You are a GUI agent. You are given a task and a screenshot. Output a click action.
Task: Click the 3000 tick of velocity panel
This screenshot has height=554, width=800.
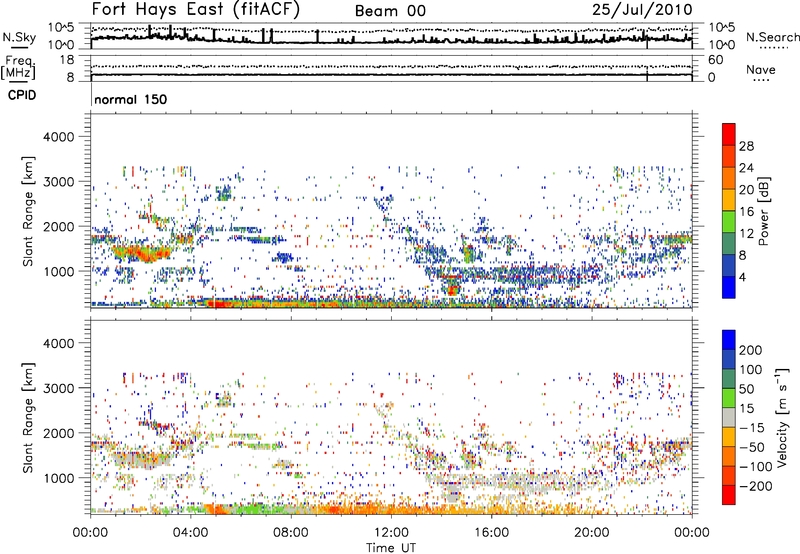pos(58,388)
